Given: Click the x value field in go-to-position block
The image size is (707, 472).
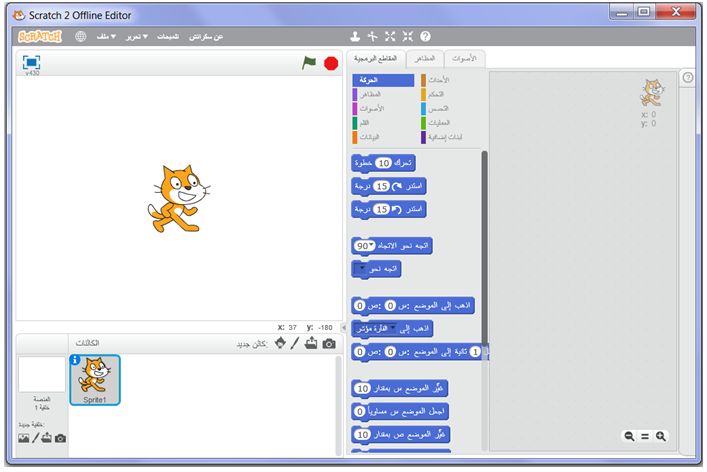Looking at the screenshot, I should coord(390,306).
